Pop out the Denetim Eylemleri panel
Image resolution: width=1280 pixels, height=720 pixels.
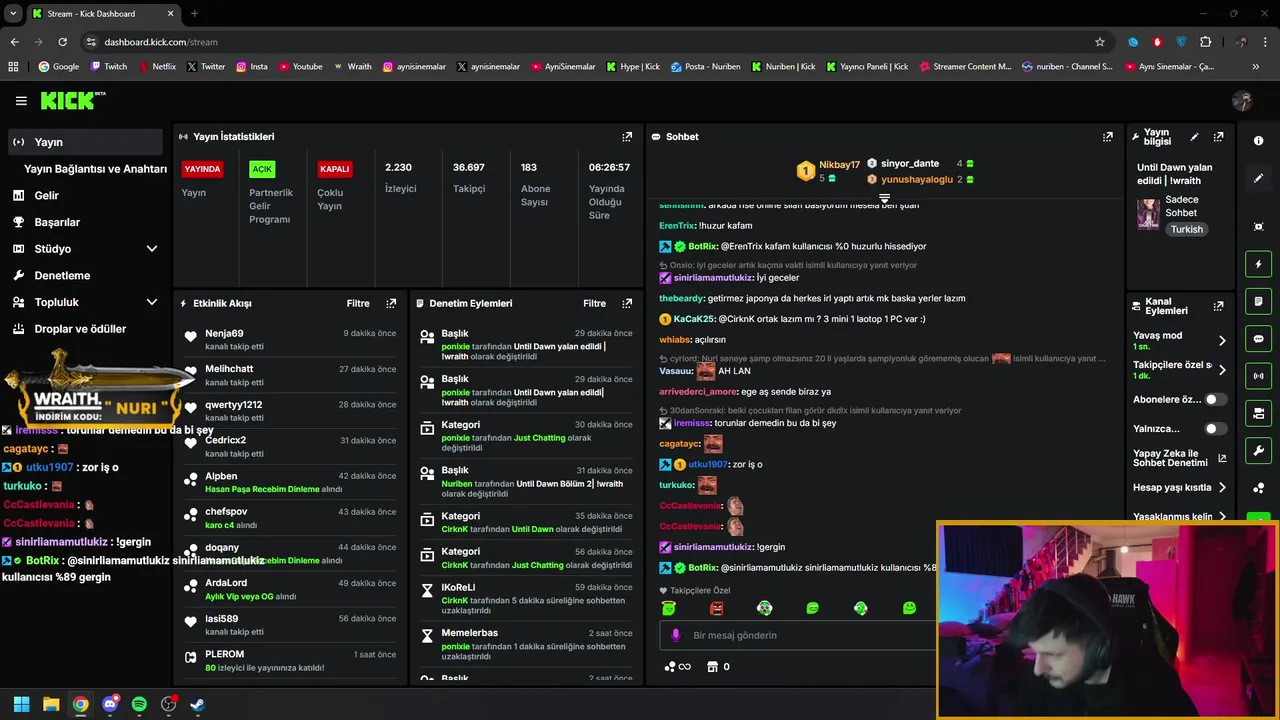coord(627,303)
